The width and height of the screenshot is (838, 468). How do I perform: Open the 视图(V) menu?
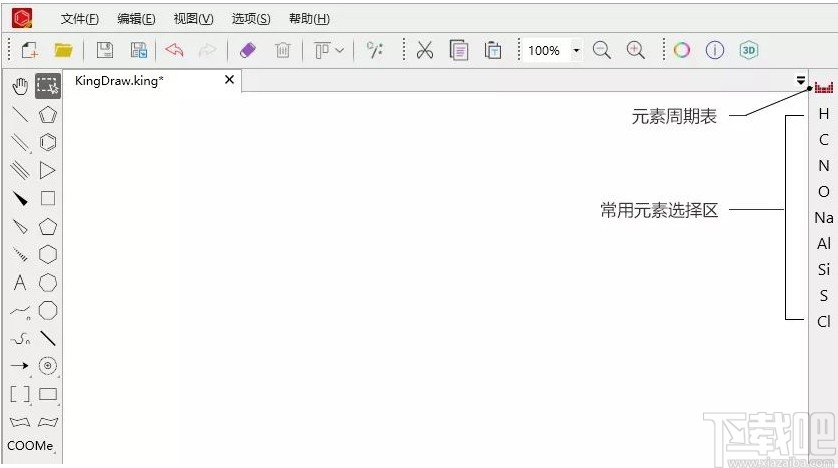click(193, 19)
